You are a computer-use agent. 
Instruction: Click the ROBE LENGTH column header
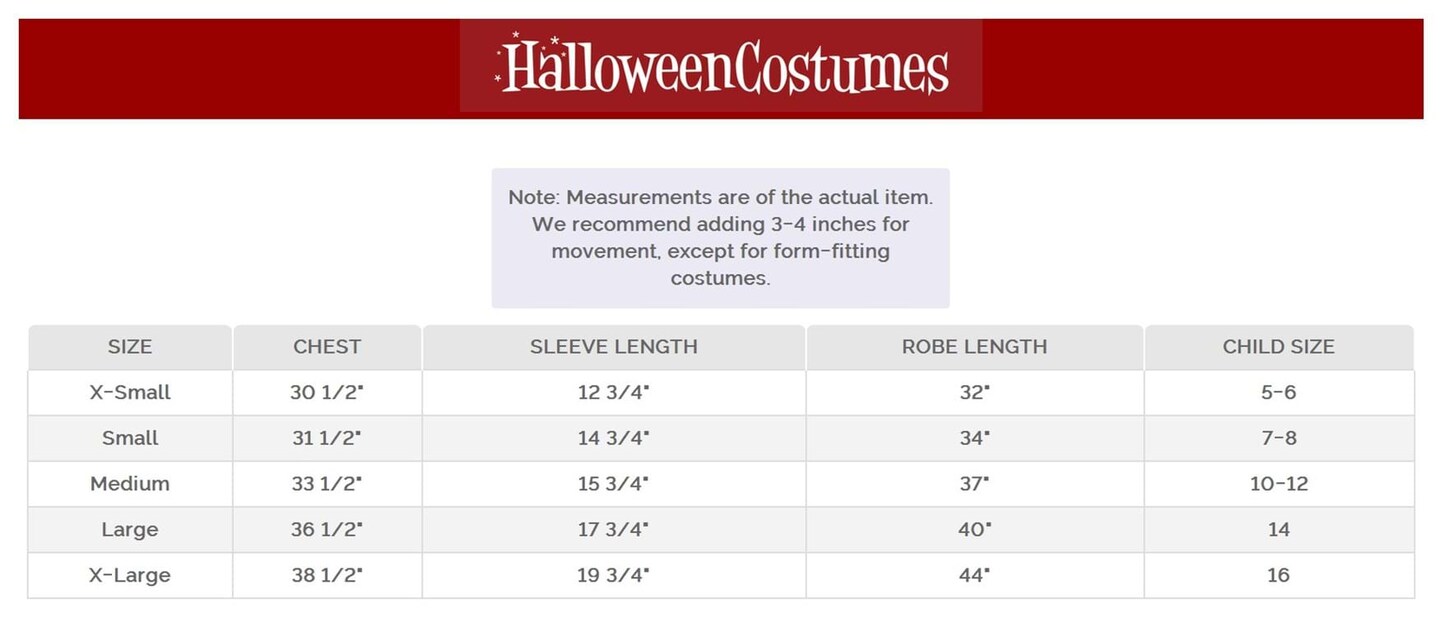click(974, 347)
